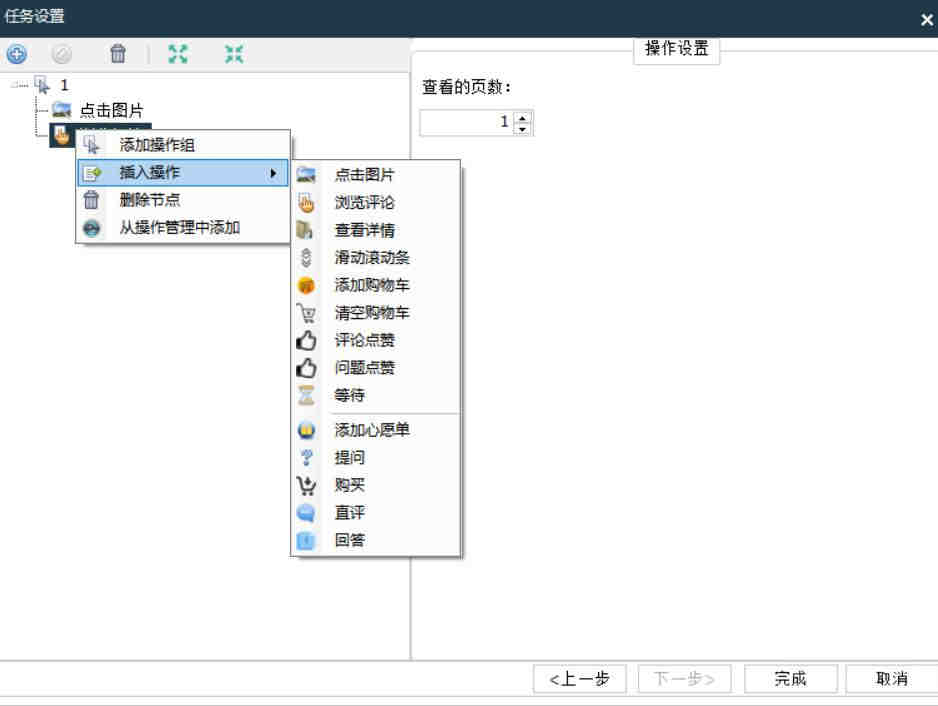Click the 清空购物车 cart icon

pyautogui.click(x=306, y=312)
